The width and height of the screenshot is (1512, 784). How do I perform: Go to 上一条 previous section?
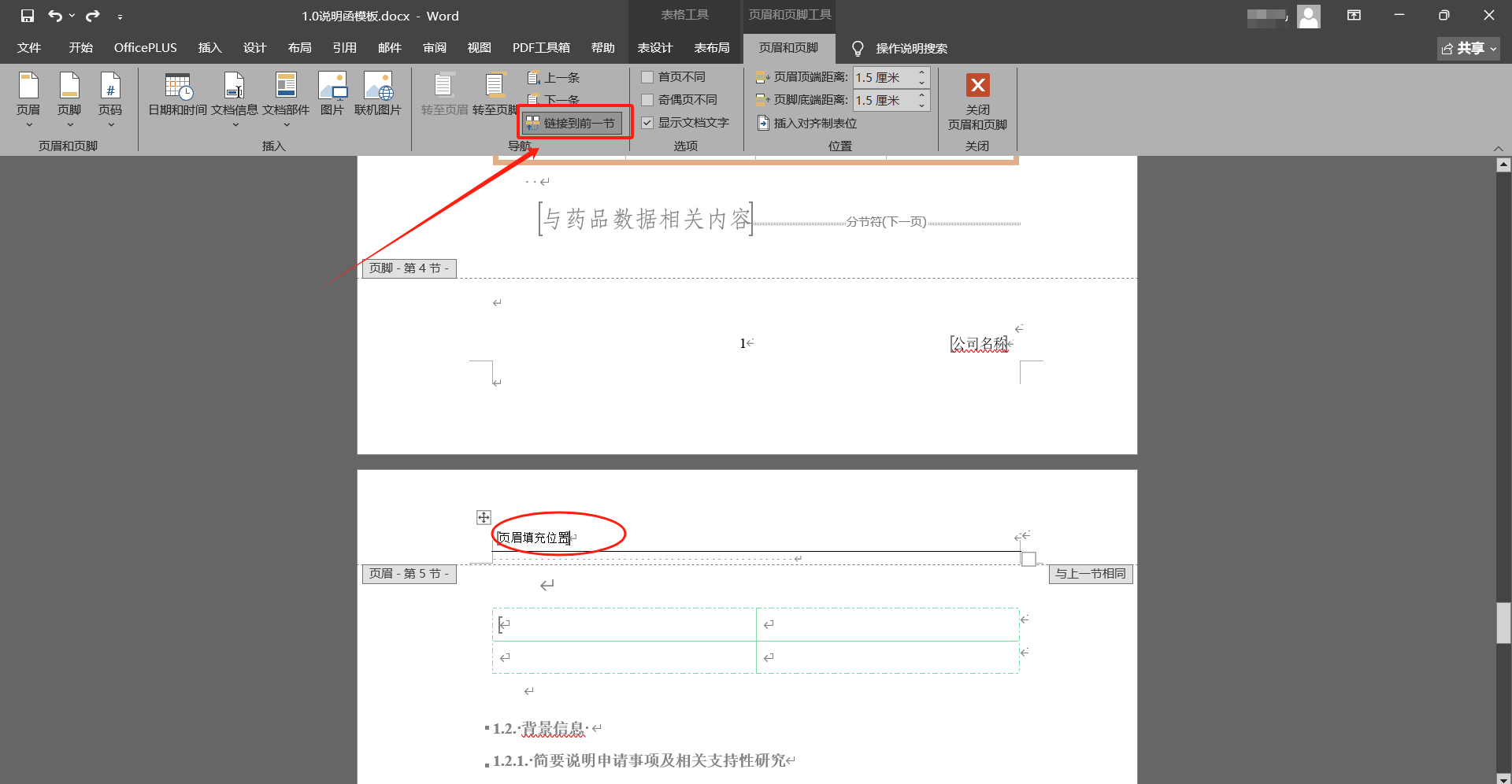click(x=554, y=78)
